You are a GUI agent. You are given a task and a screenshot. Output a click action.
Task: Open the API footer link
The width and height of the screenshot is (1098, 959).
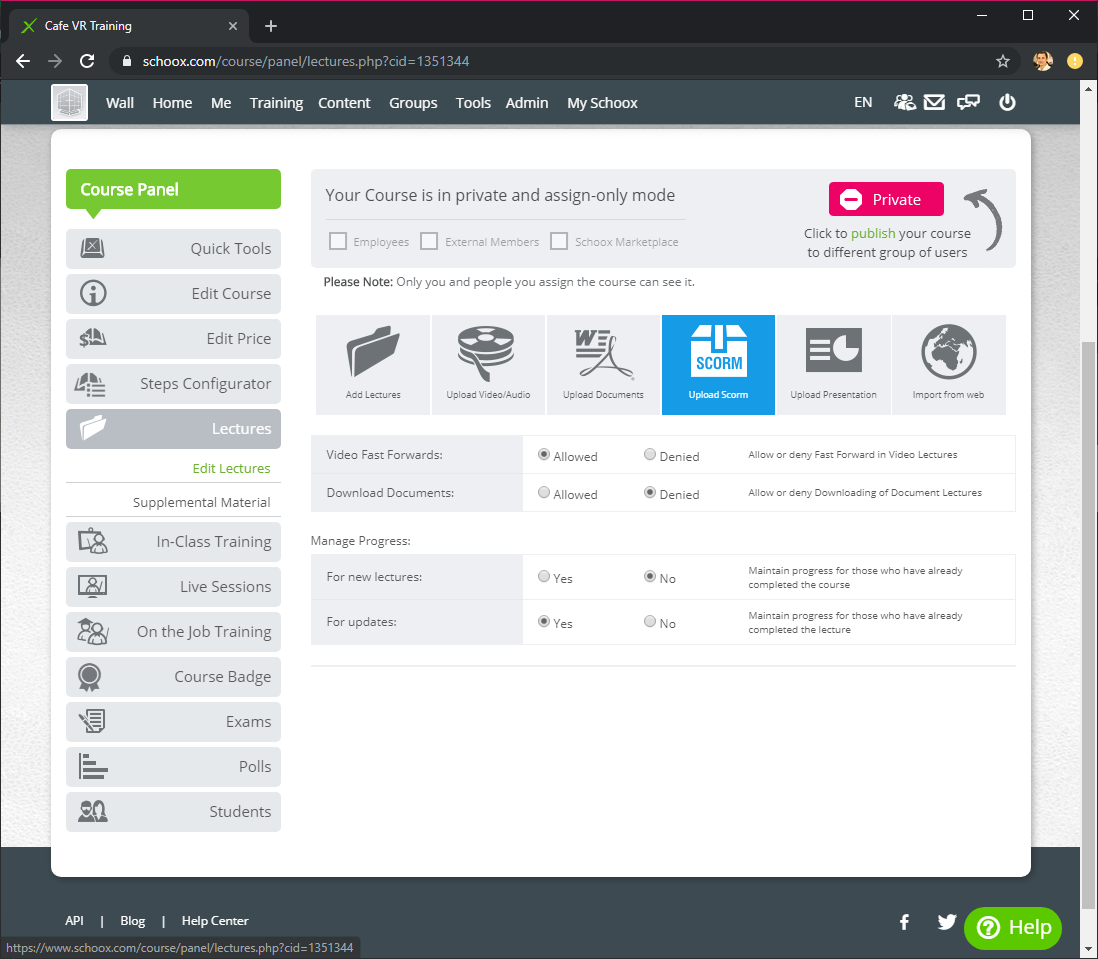click(74, 921)
